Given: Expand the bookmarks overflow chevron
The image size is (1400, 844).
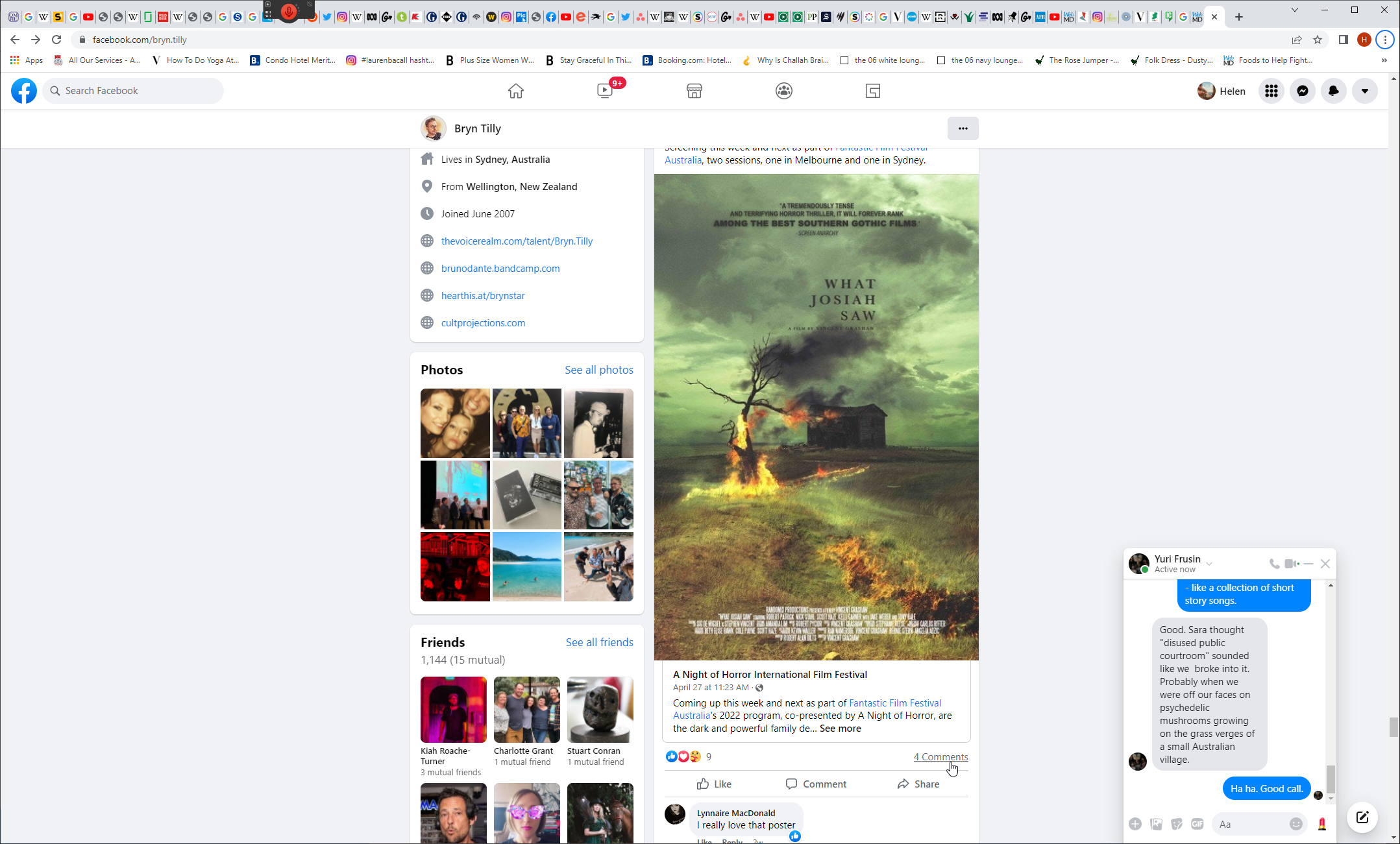Looking at the screenshot, I should click(1384, 60).
